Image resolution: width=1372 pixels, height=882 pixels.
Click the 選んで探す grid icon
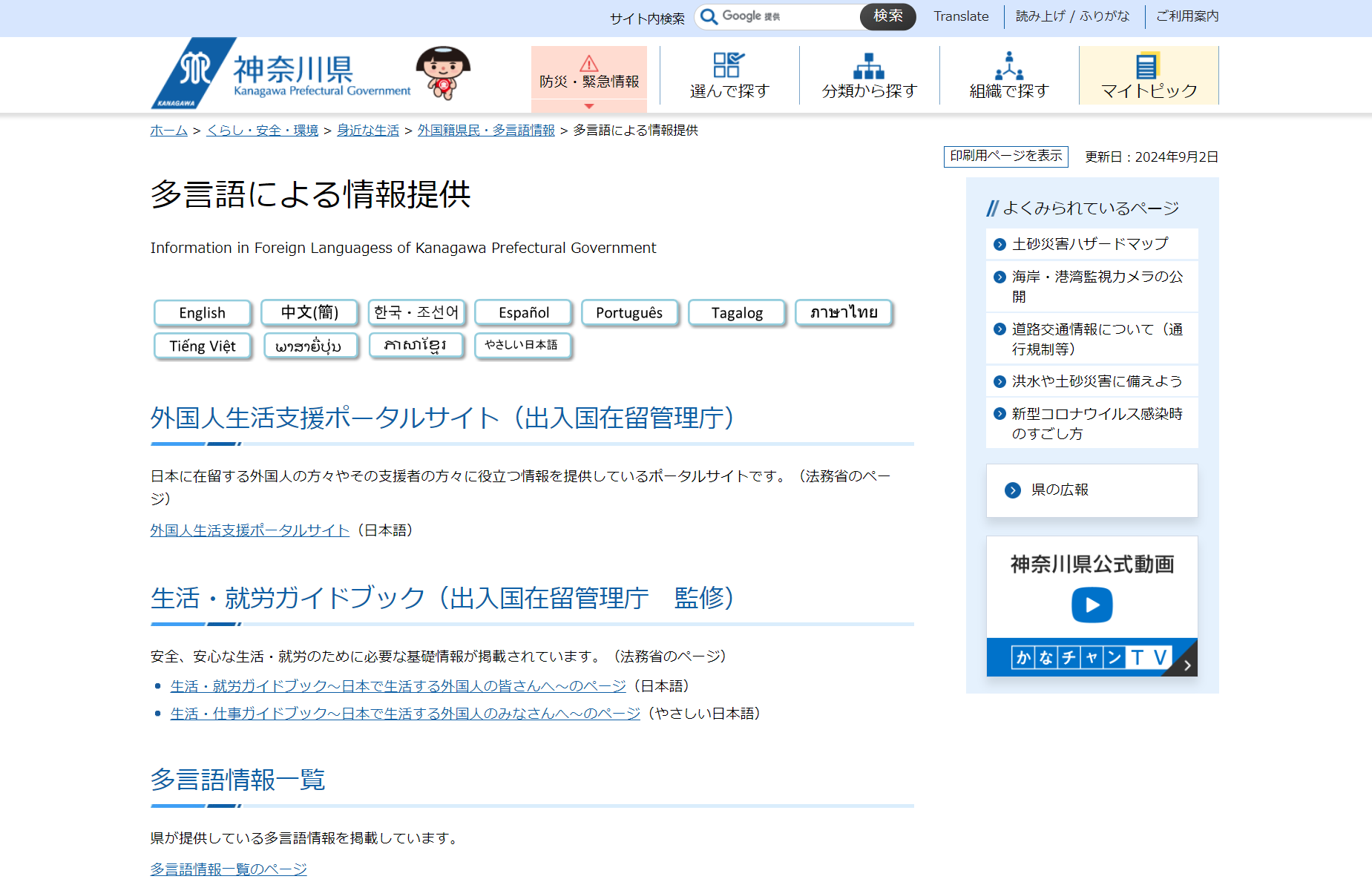728,65
